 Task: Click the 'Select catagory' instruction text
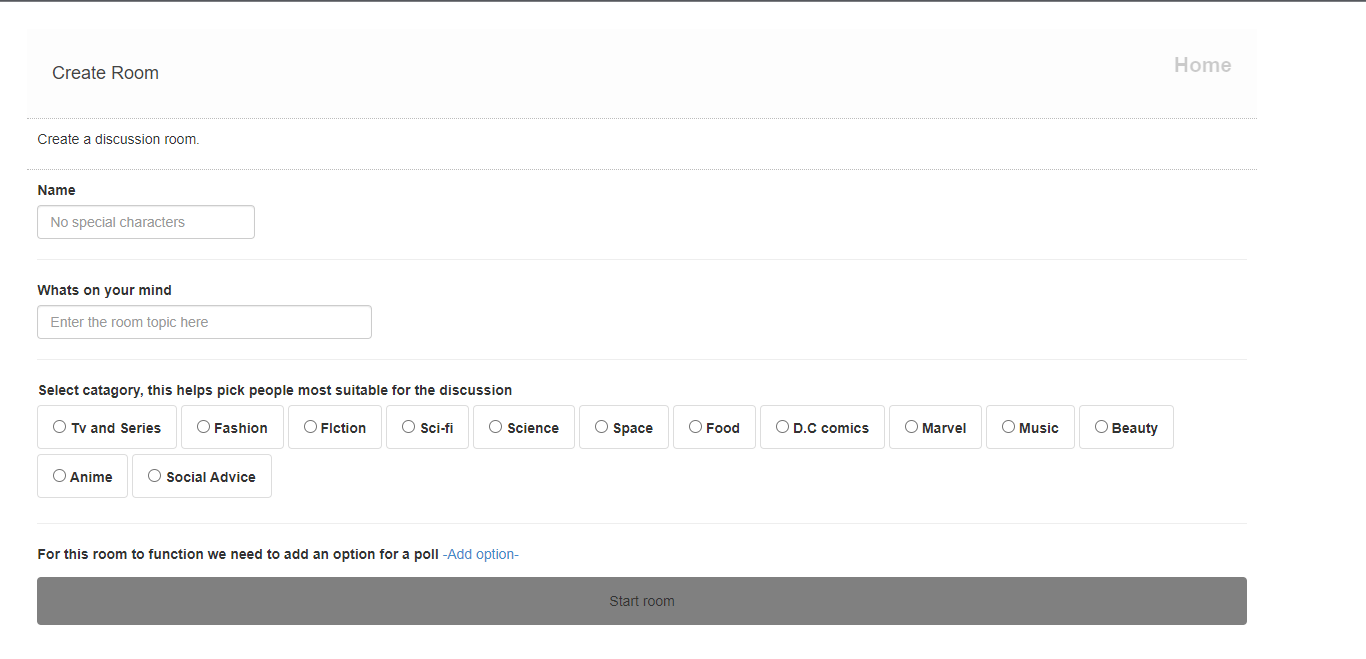[275, 390]
